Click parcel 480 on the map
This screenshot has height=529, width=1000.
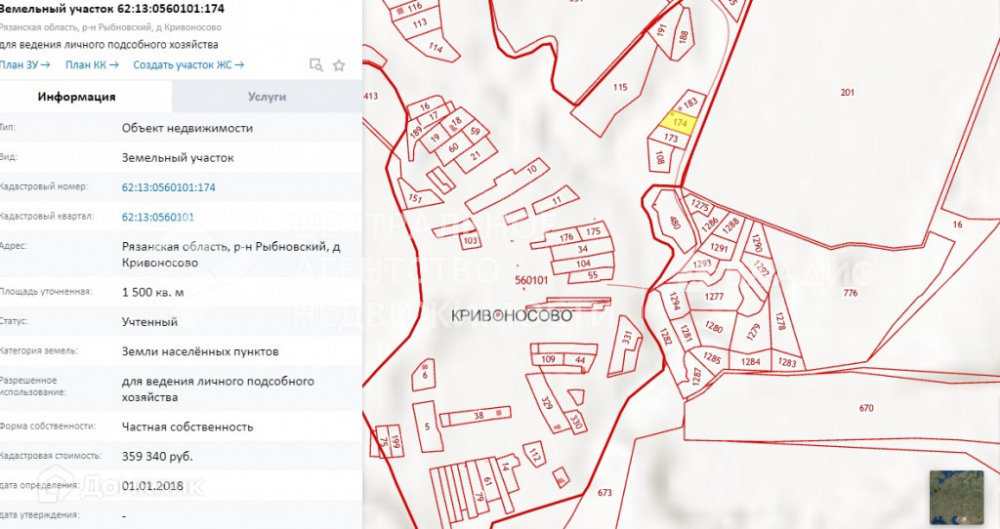pyautogui.click(x=674, y=223)
